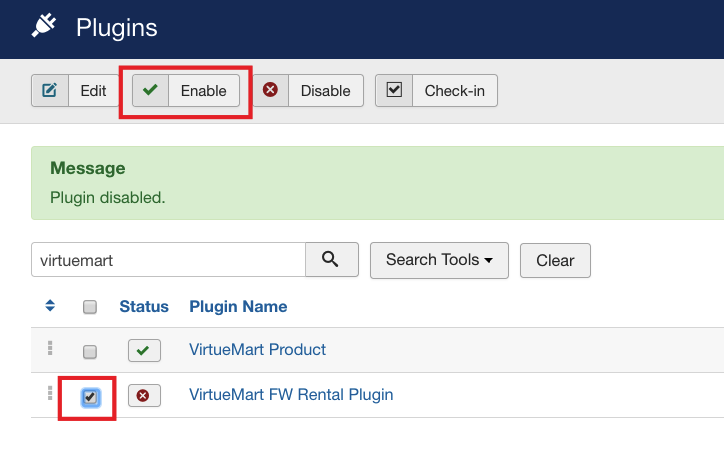Click the Edit pencil icon
The height and width of the screenshot is (461, 724).
(x=49, y=91)
